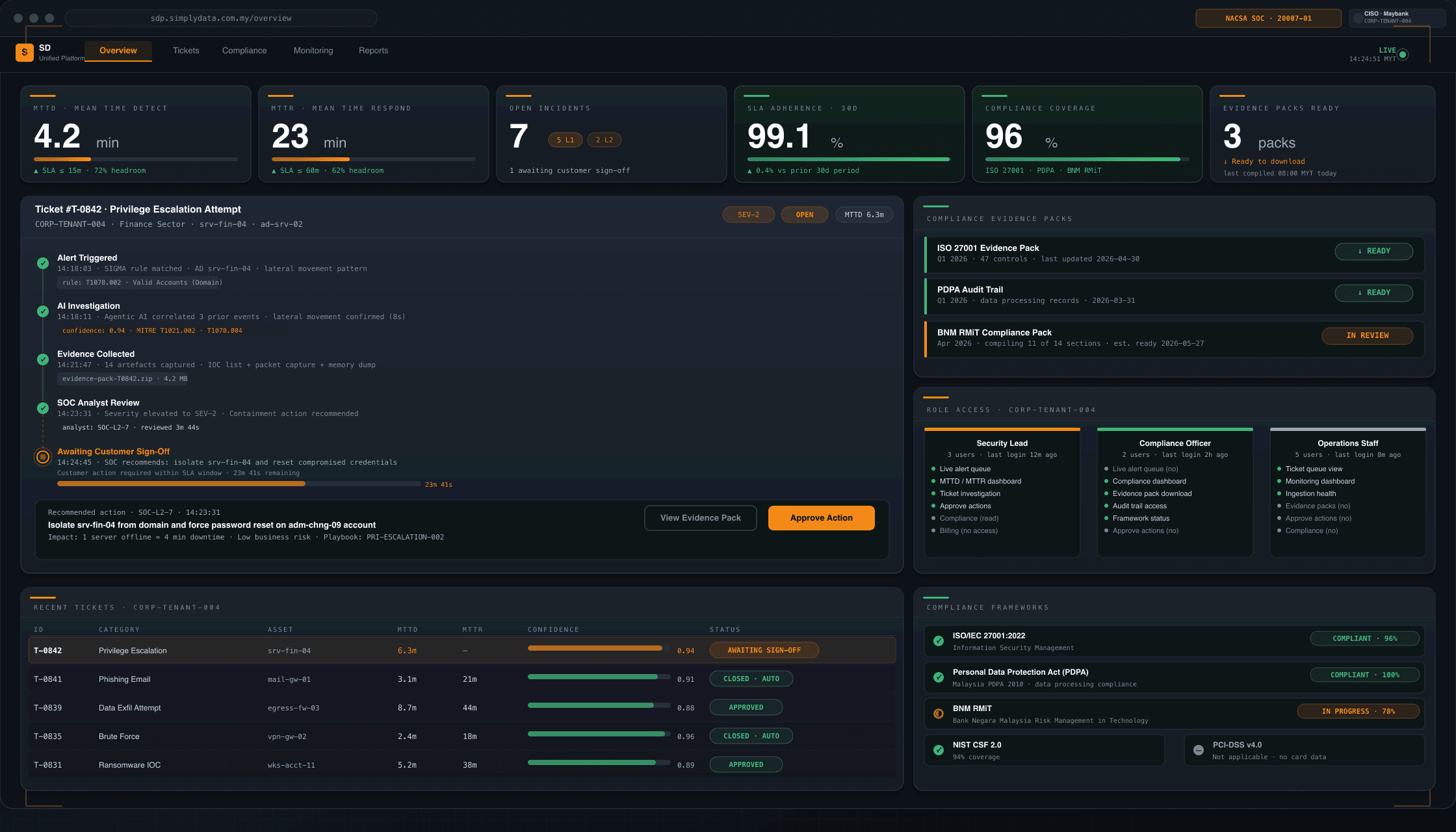Click the AWAITING SIGN-OFF status badge

764,650
